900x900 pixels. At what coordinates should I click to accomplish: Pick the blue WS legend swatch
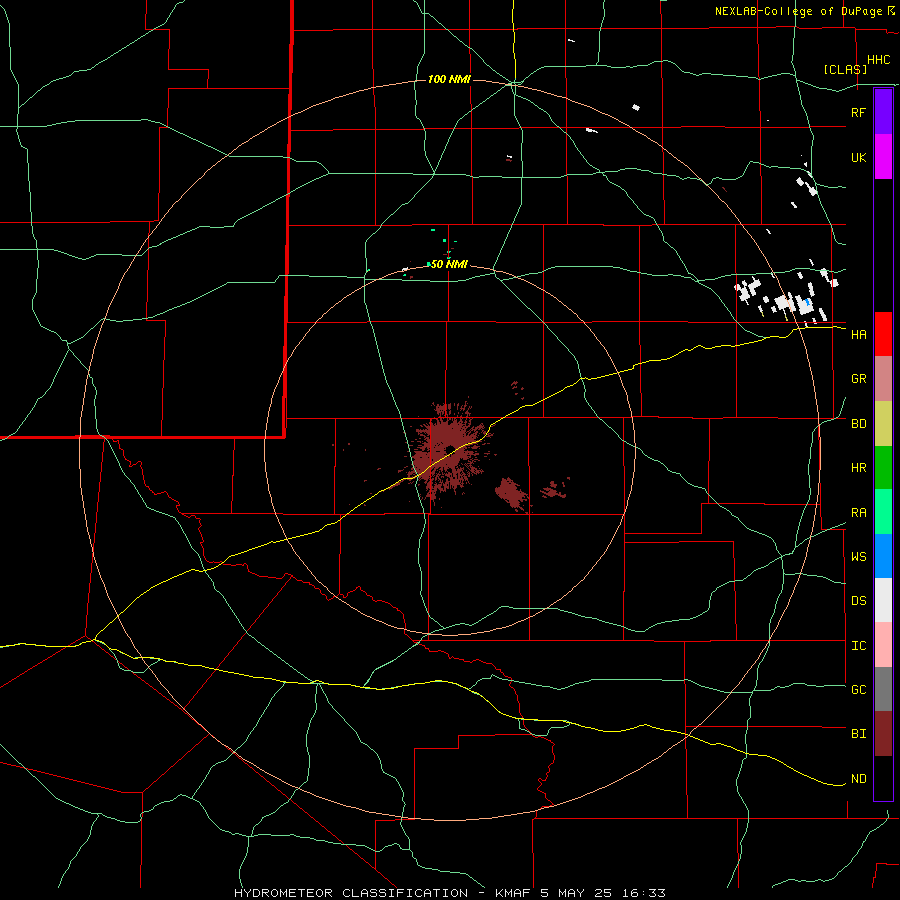point(883,556)
